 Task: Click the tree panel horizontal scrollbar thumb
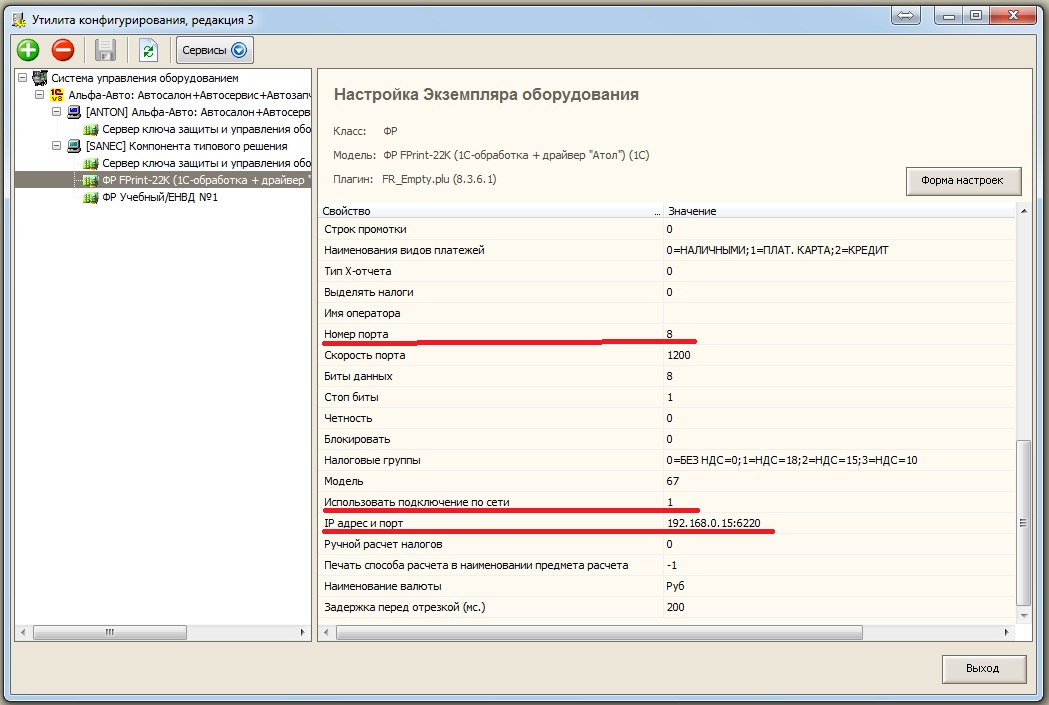(110, 632)
